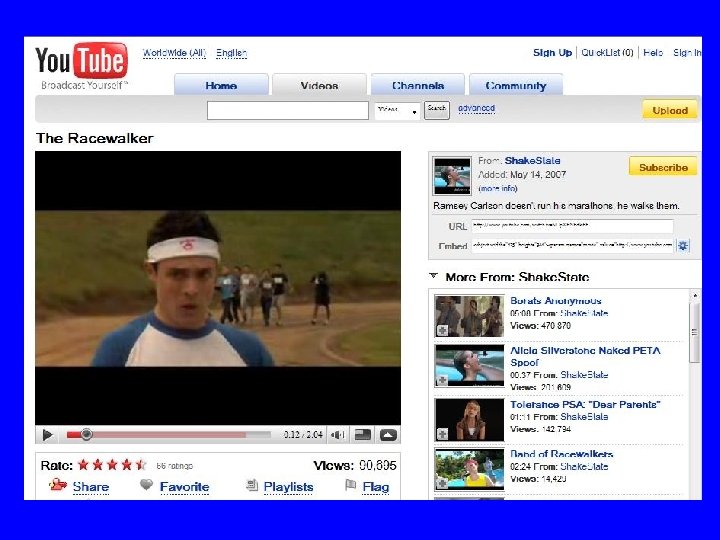The width and height of the screenshot is (720, 540).
Task: Add Borats Anonymous to QuickList plus icon
Action: tap(443, 330)
